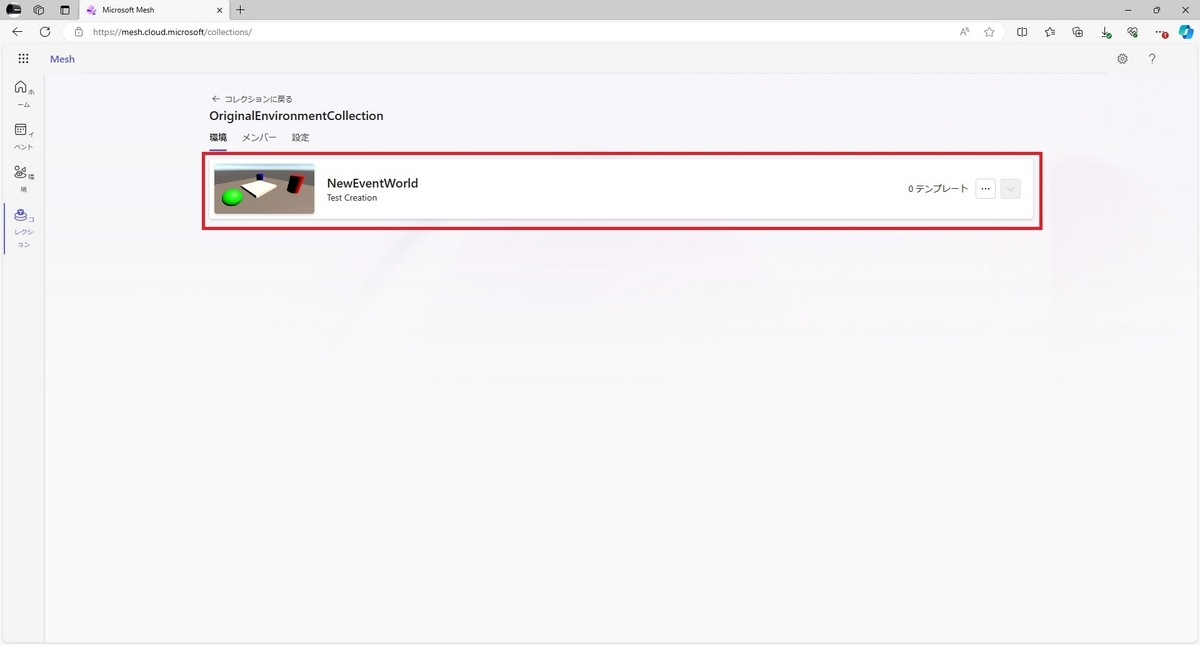The image size is (1200, 645).
Task: Close the Microsoft Mesh tab
Action: [218, 9]
